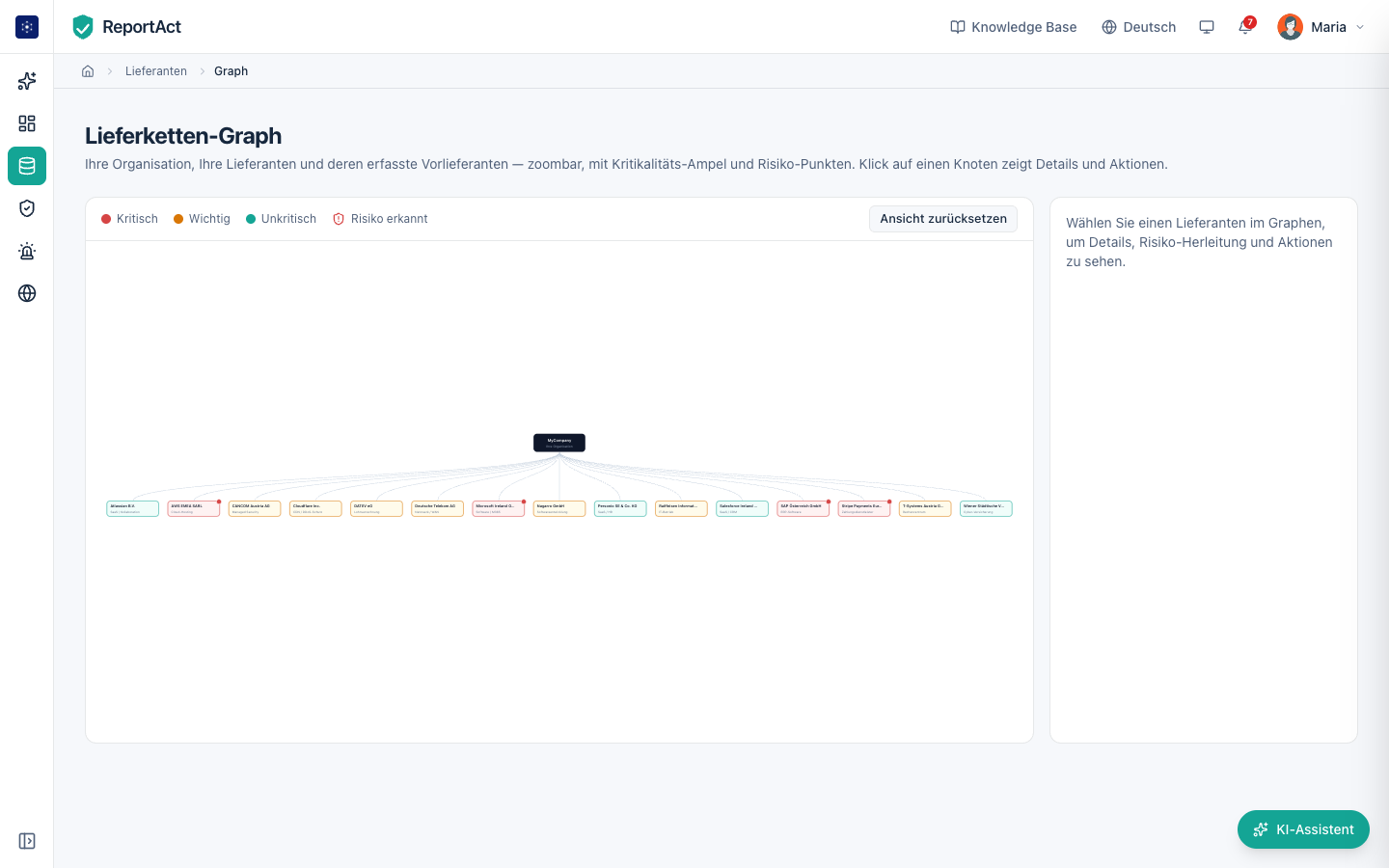Select the Personio SE & Co. KG node
This screenshot has height=868, width=1389.
(620, 508)
